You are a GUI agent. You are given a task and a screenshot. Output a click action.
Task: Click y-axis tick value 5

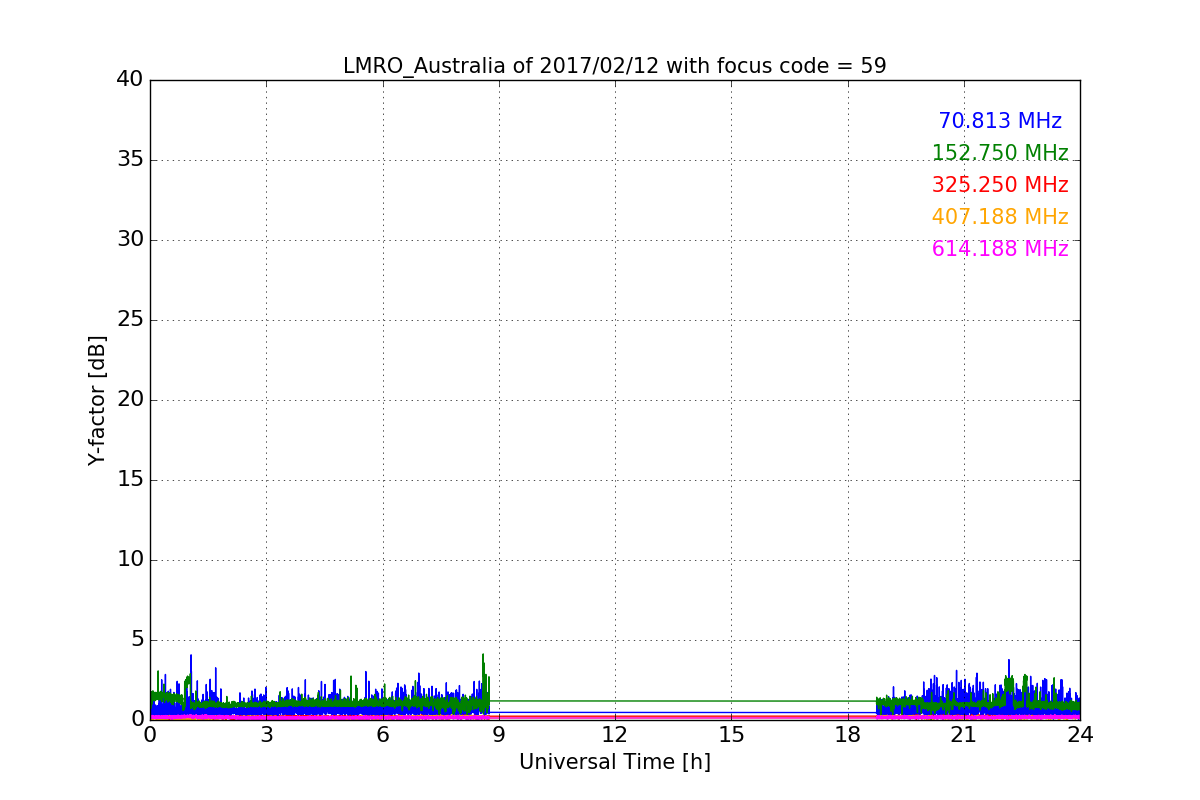137,639
